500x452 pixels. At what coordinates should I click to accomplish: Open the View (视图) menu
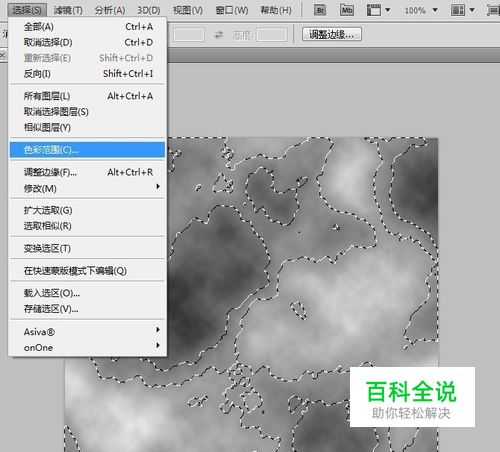click(x=188, y=10)
